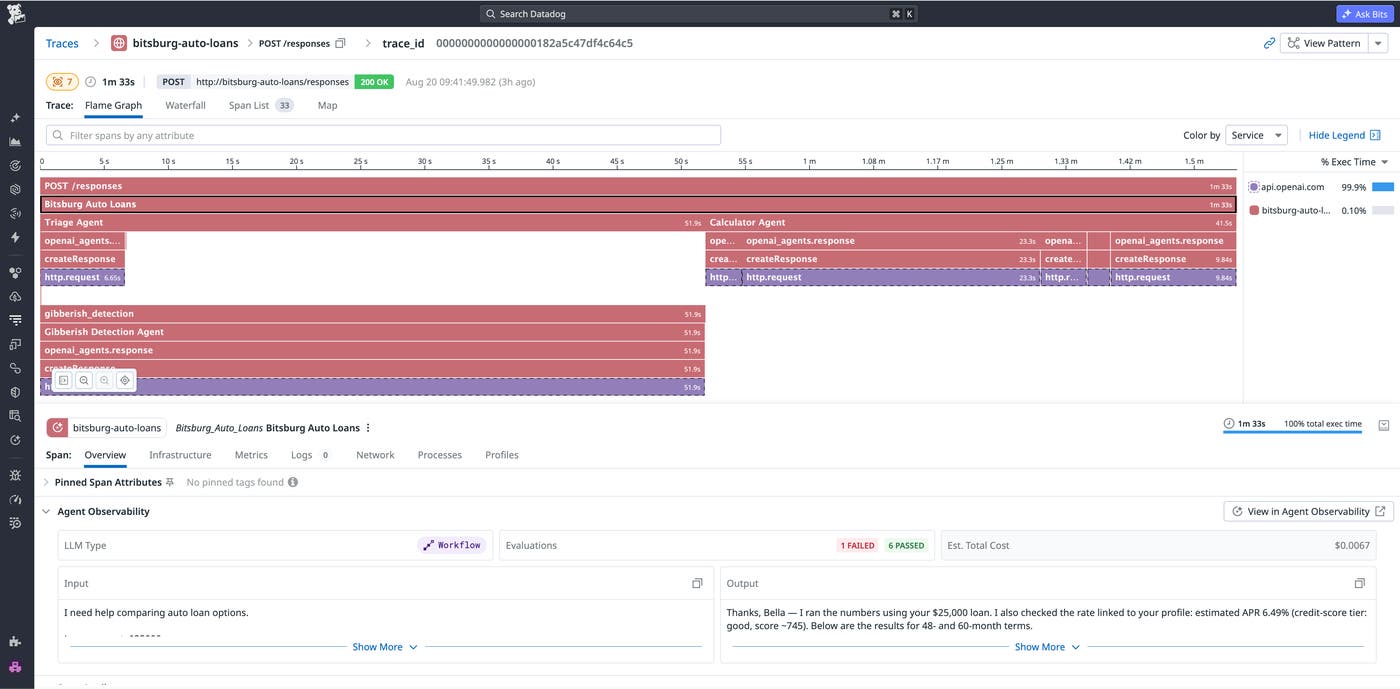The width and height of the screenshot is (1400, 689).
Task: Focus the Filter spans by any attribute field
Action: coord(383,135)
